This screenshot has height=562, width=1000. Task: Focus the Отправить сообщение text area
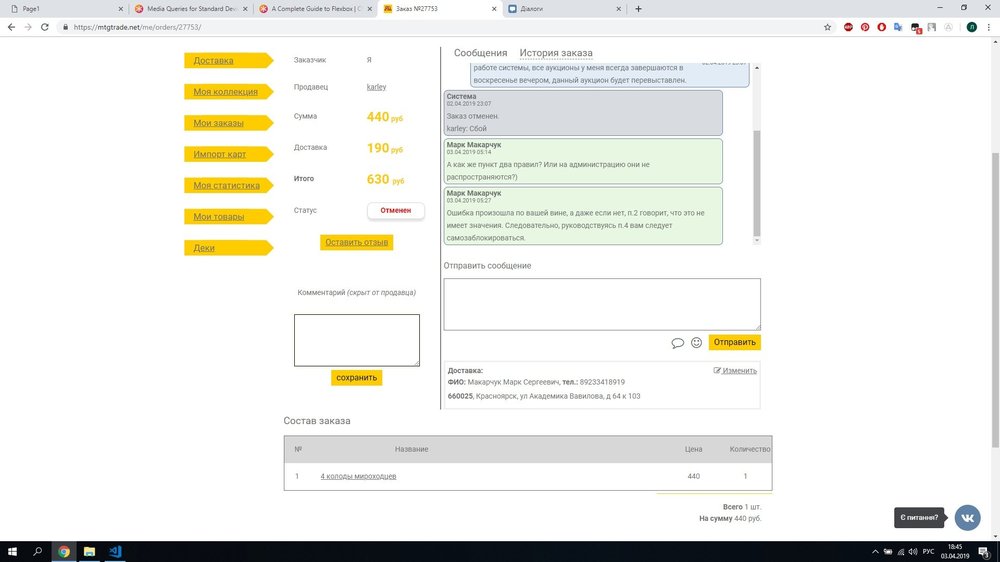point(602,303)
